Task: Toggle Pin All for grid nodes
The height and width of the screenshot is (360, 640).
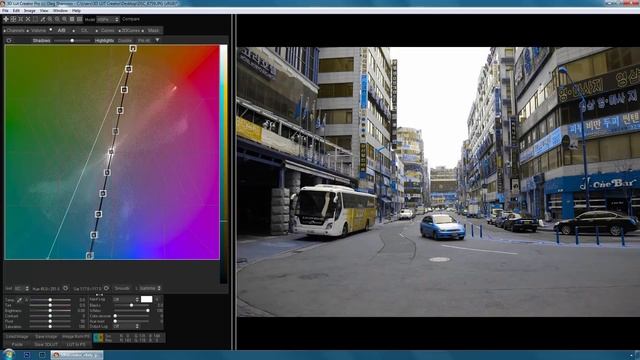Action: (x=144, y=40)
